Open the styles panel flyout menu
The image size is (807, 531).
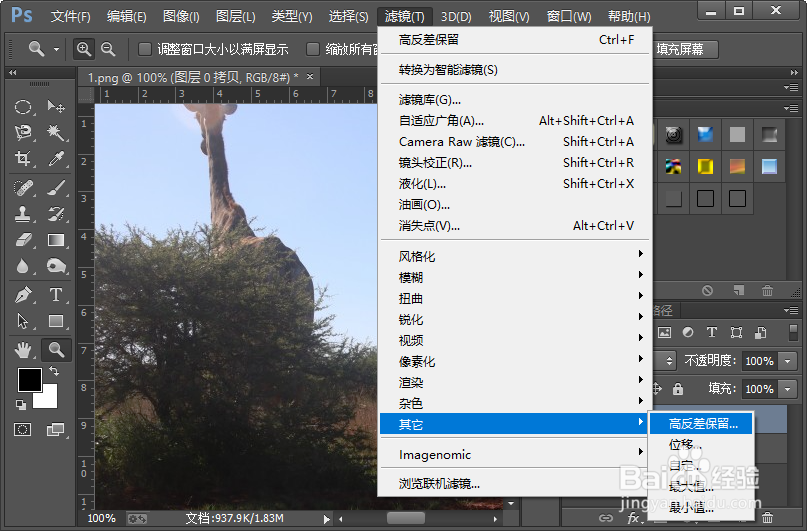(x=791, y=108)
